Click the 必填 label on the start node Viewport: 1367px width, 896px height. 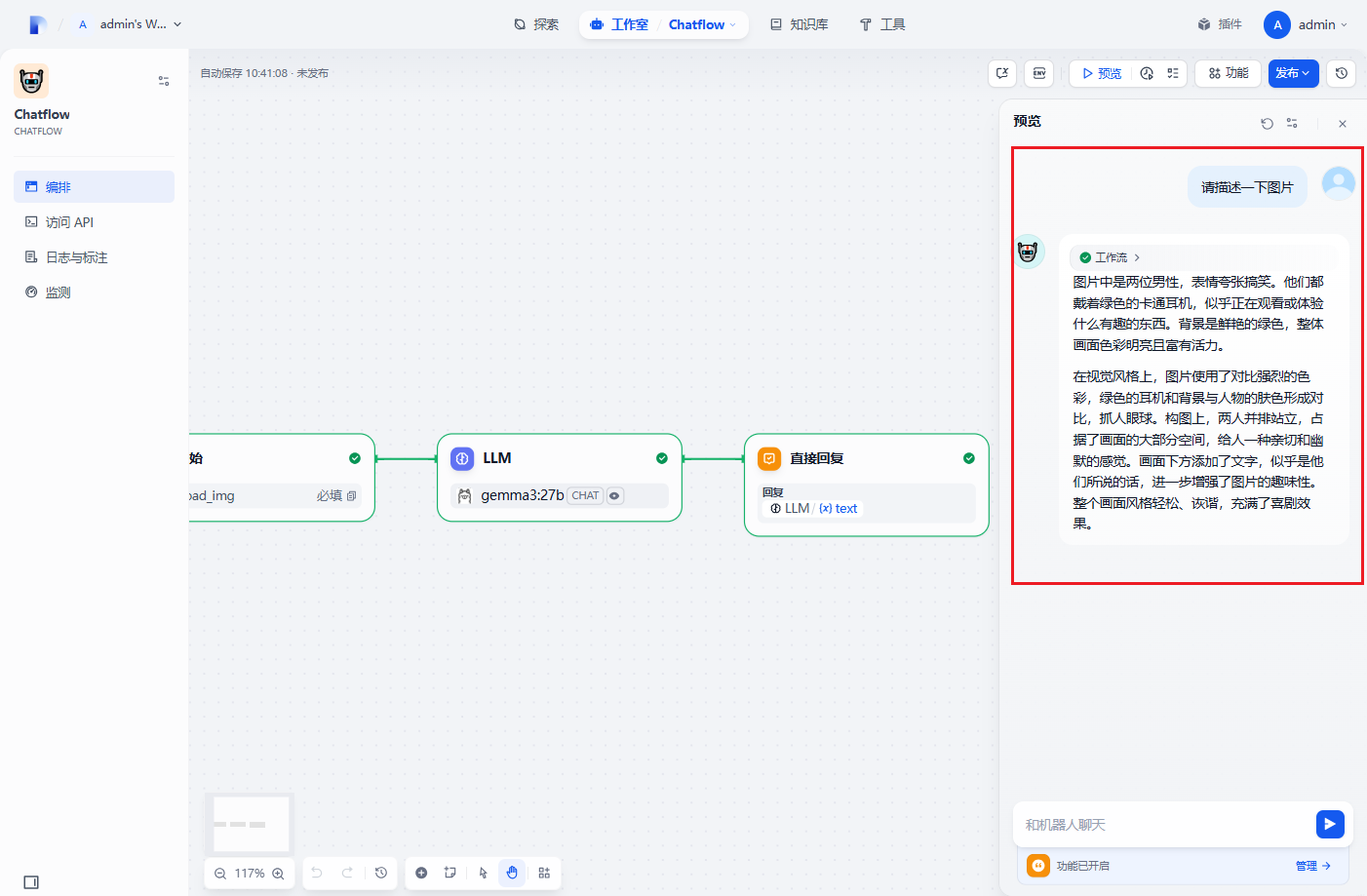(330, 495)
